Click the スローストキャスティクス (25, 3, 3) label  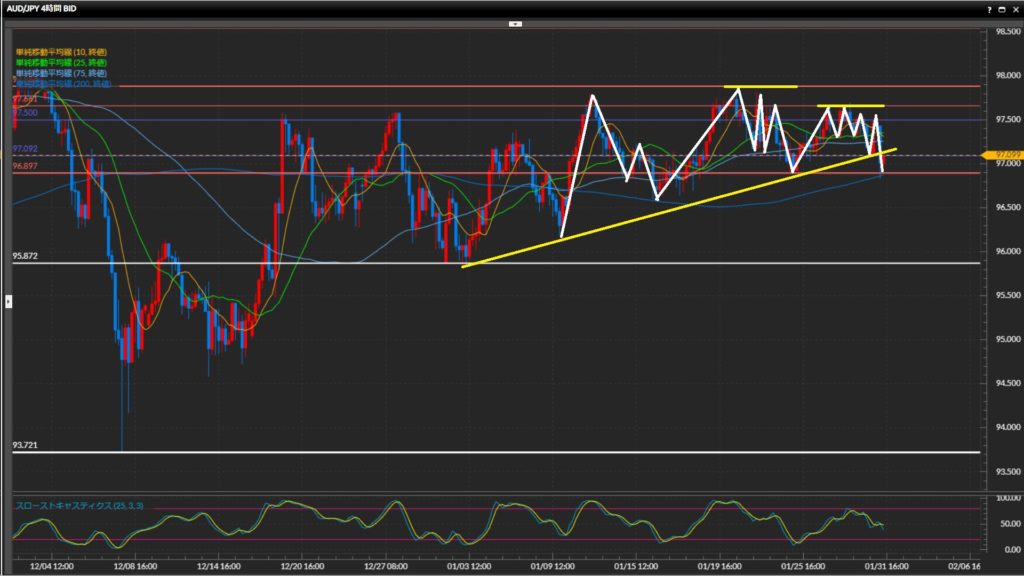[78, 506]
